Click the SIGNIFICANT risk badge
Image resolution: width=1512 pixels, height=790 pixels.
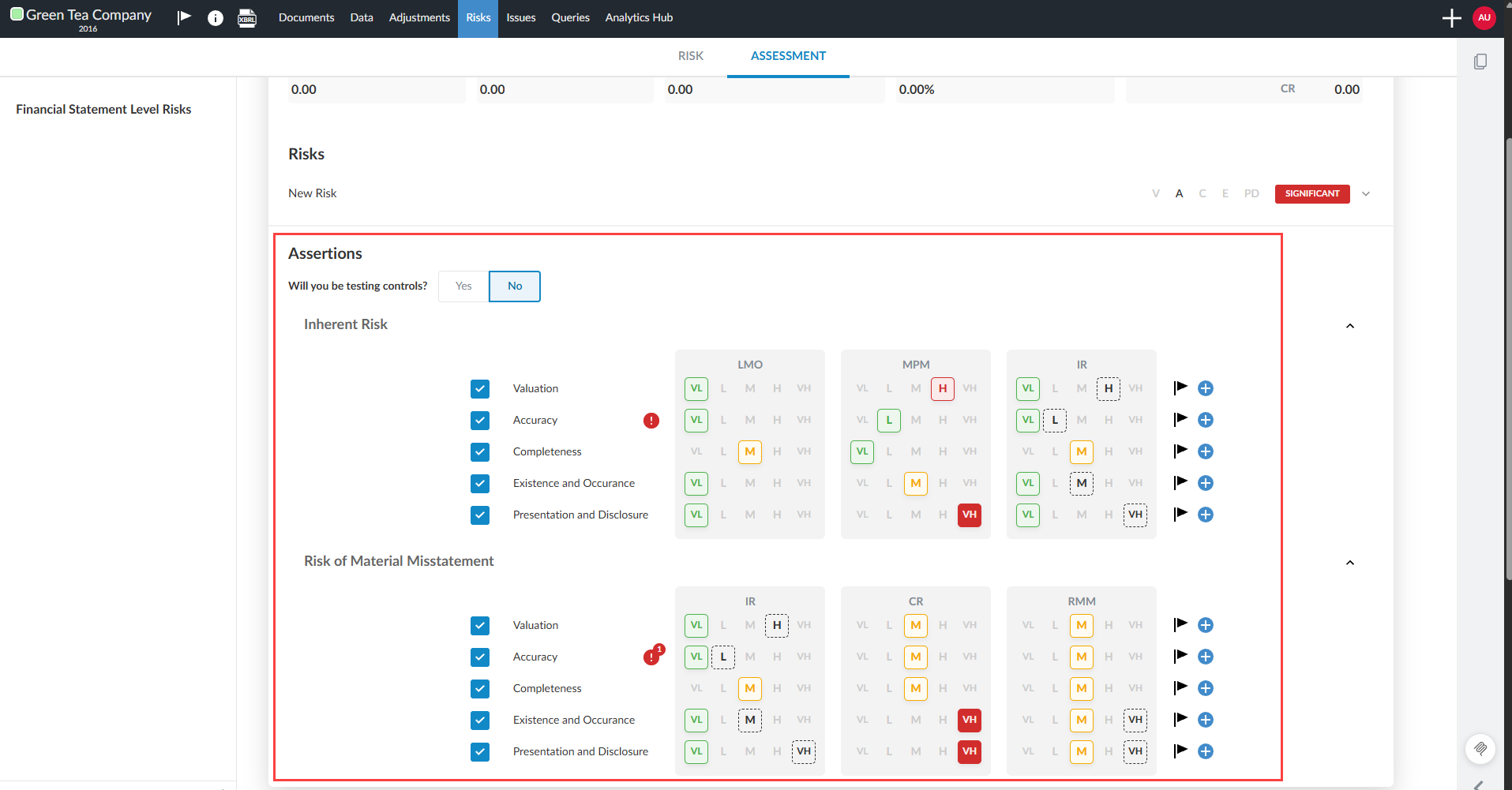[x=1311, y=193]
